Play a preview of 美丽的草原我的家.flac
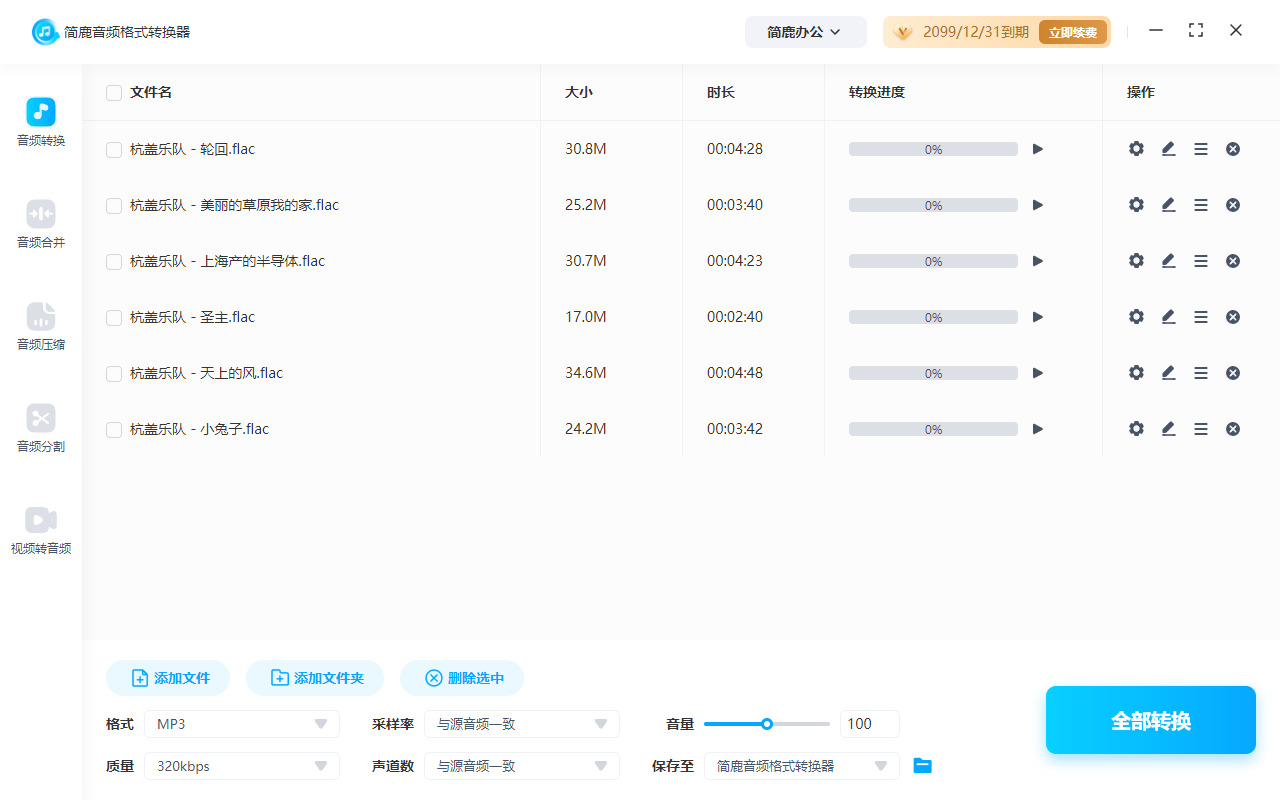 click(1037, 204)
